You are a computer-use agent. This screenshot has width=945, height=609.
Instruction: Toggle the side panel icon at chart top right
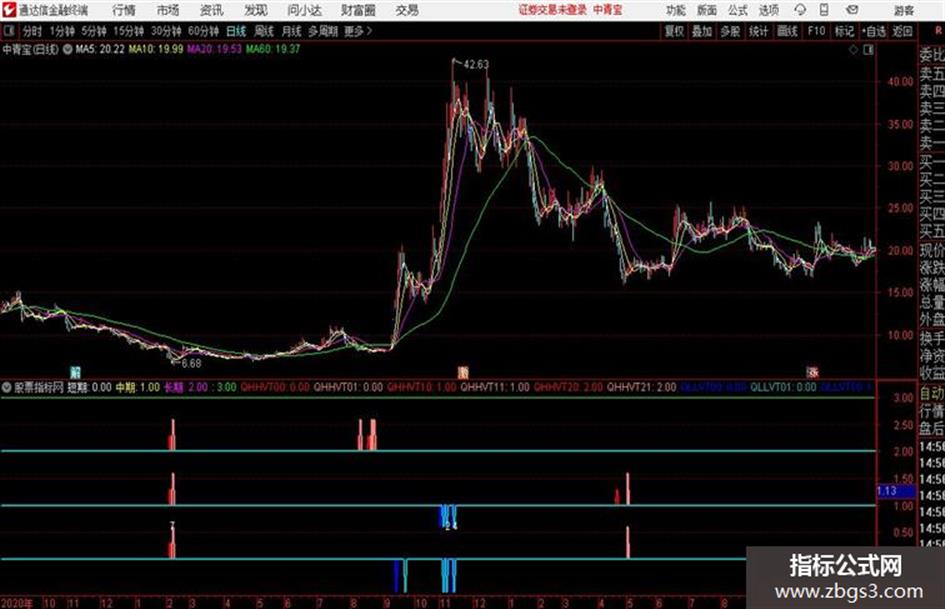pos(868,50)
